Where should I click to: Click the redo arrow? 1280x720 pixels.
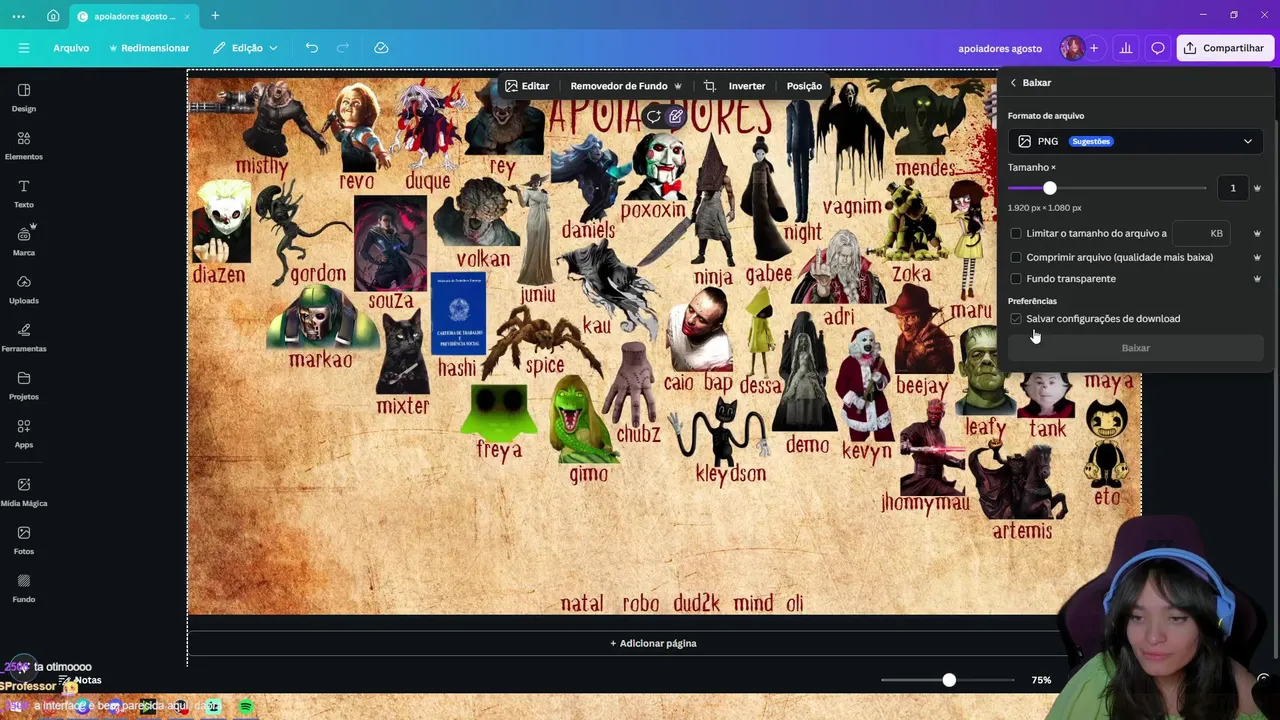[x=343, y=48]
